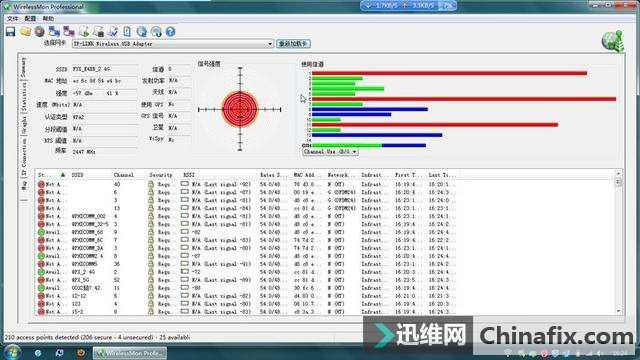This screenshot has width=640, height=360.
Task: Click the WirelessMon taskbar button
Action: tap(130, 353)
